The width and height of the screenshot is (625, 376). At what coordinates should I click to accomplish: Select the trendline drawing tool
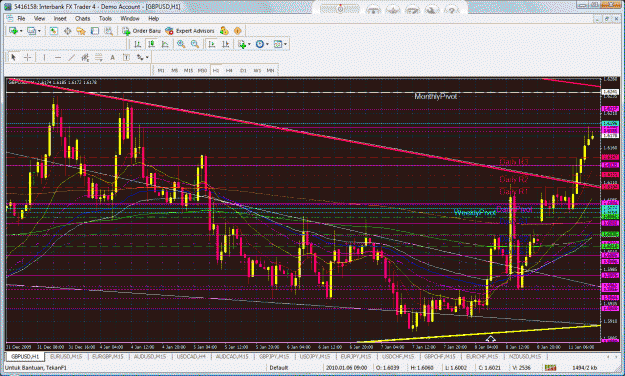click(71, 58)
